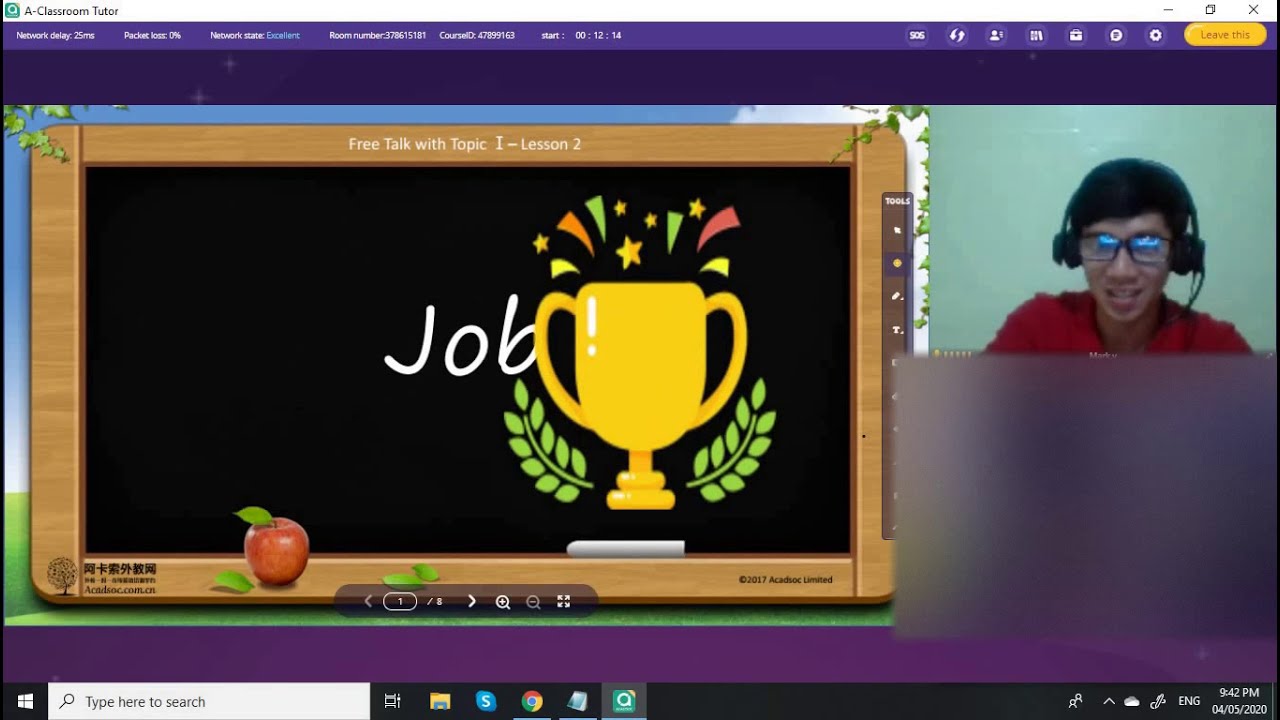Click the Packet loss 0% text
Screen dimensions: 1280x720
[x=152, y=35]
